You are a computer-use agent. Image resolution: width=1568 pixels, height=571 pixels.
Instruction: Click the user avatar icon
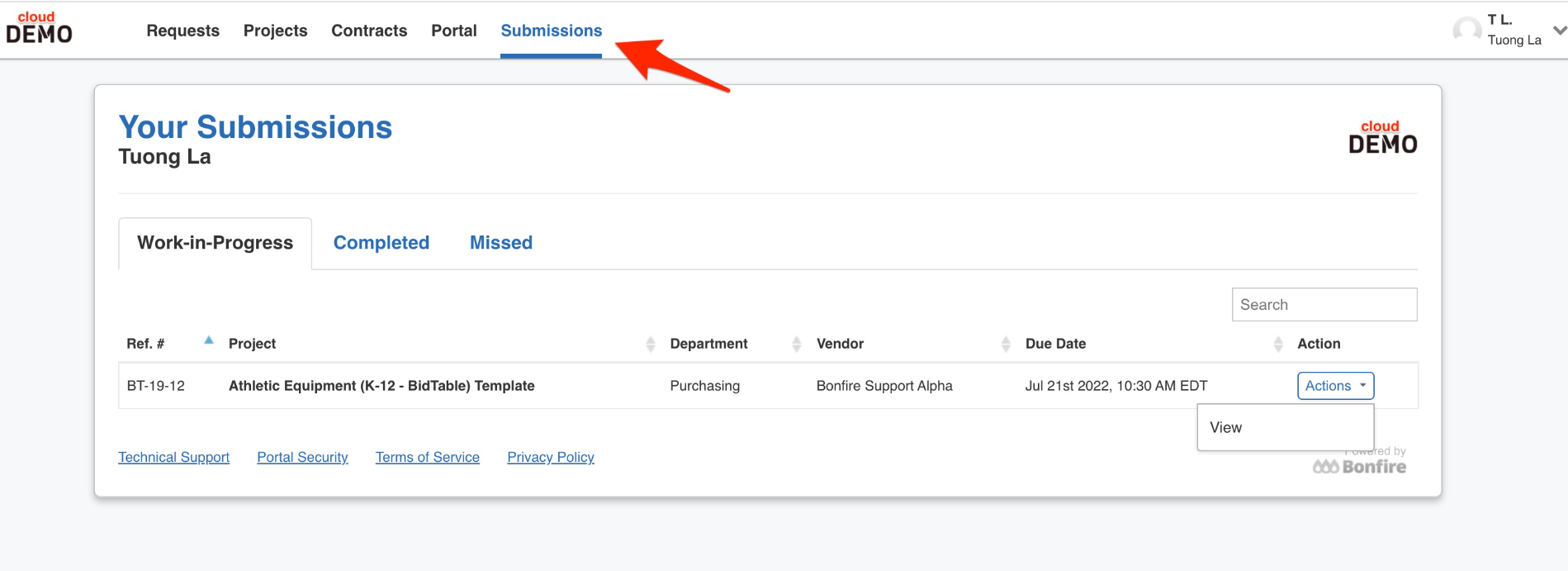click(x=1467, y=31)
